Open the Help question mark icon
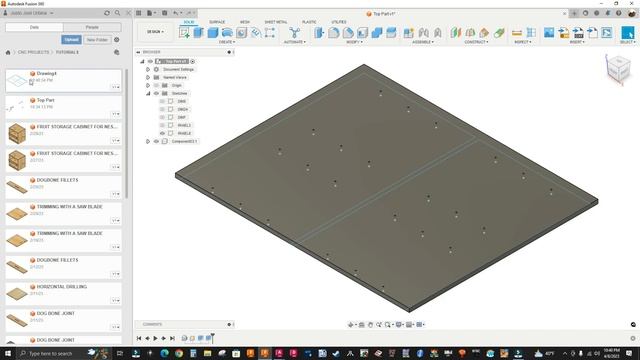The image size is (640, 360). tap(619, 13)
